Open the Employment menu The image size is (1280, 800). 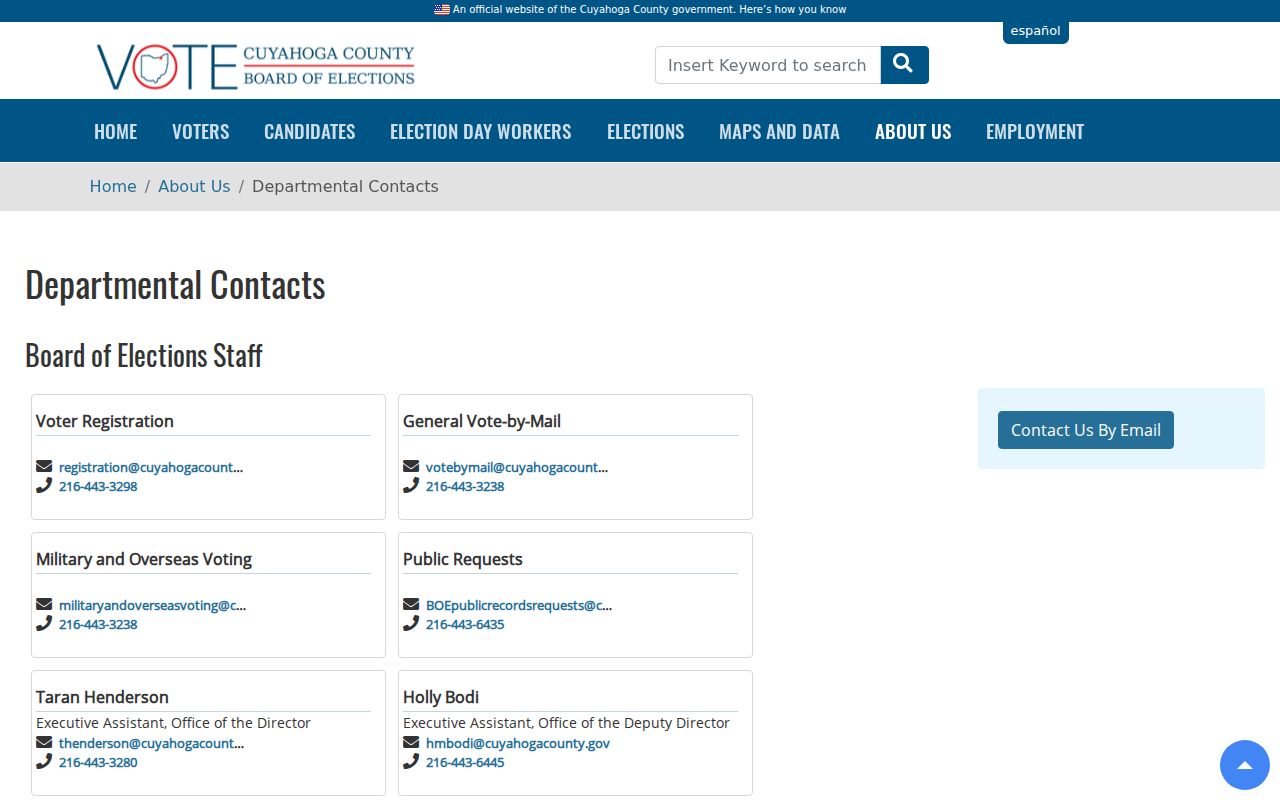pyautogui.click(x=1035, y=131)
